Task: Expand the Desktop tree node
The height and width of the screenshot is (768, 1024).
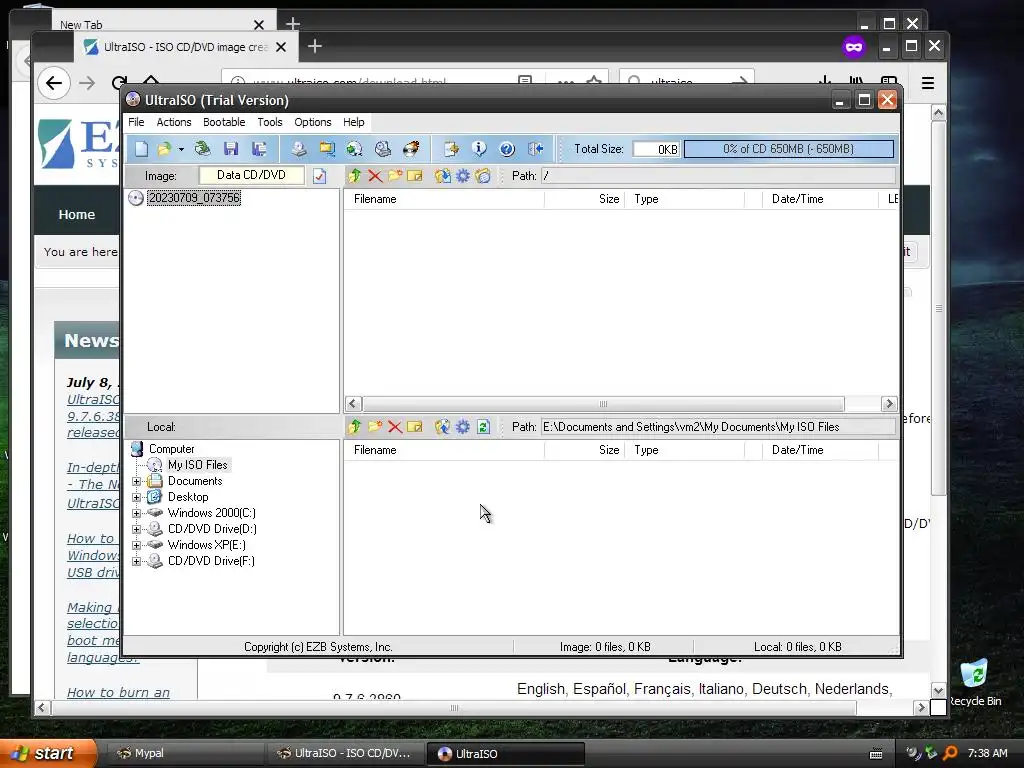Action: coord(136,498)
